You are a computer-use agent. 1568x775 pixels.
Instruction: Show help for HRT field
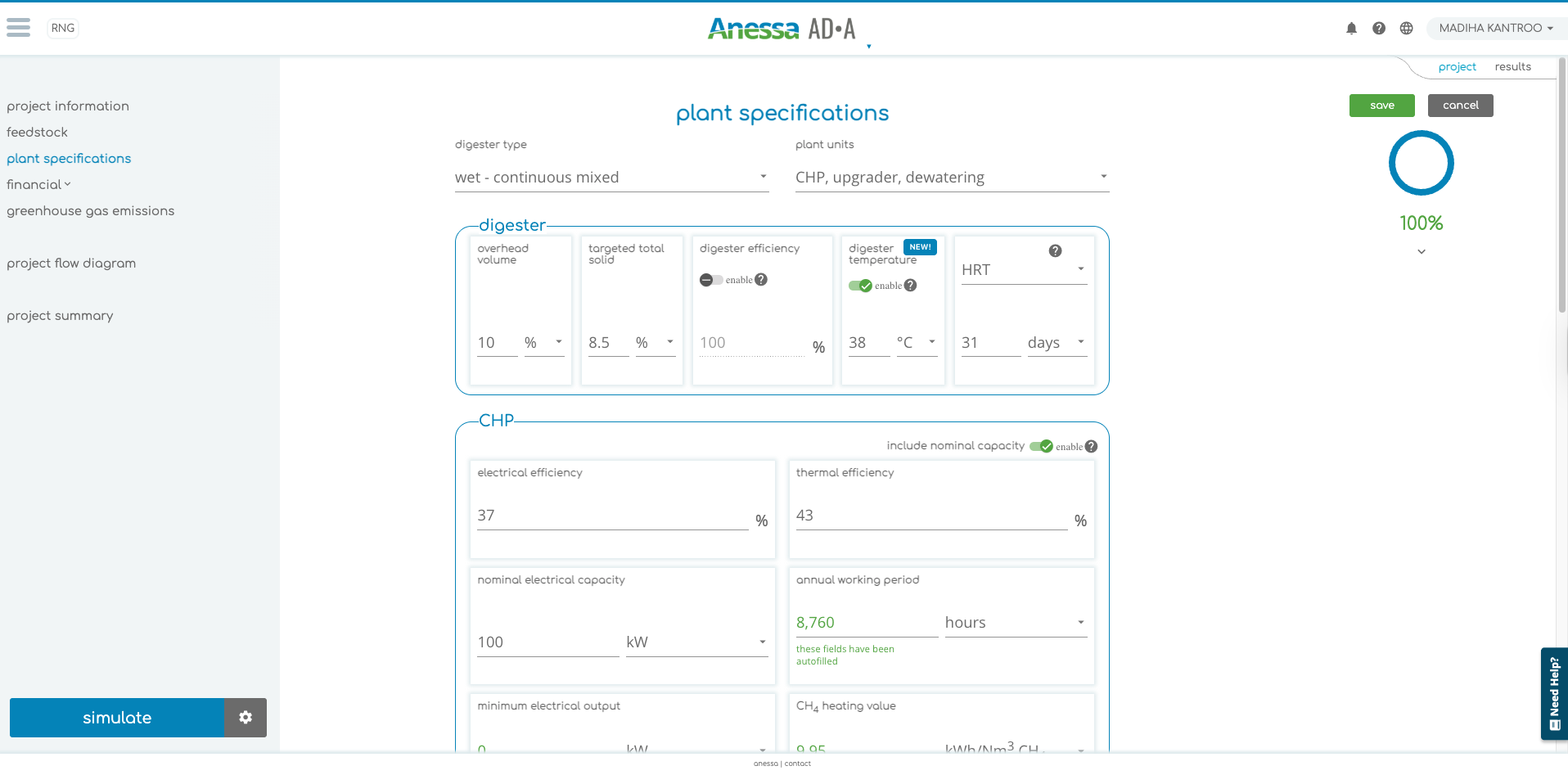point(1056,251)
